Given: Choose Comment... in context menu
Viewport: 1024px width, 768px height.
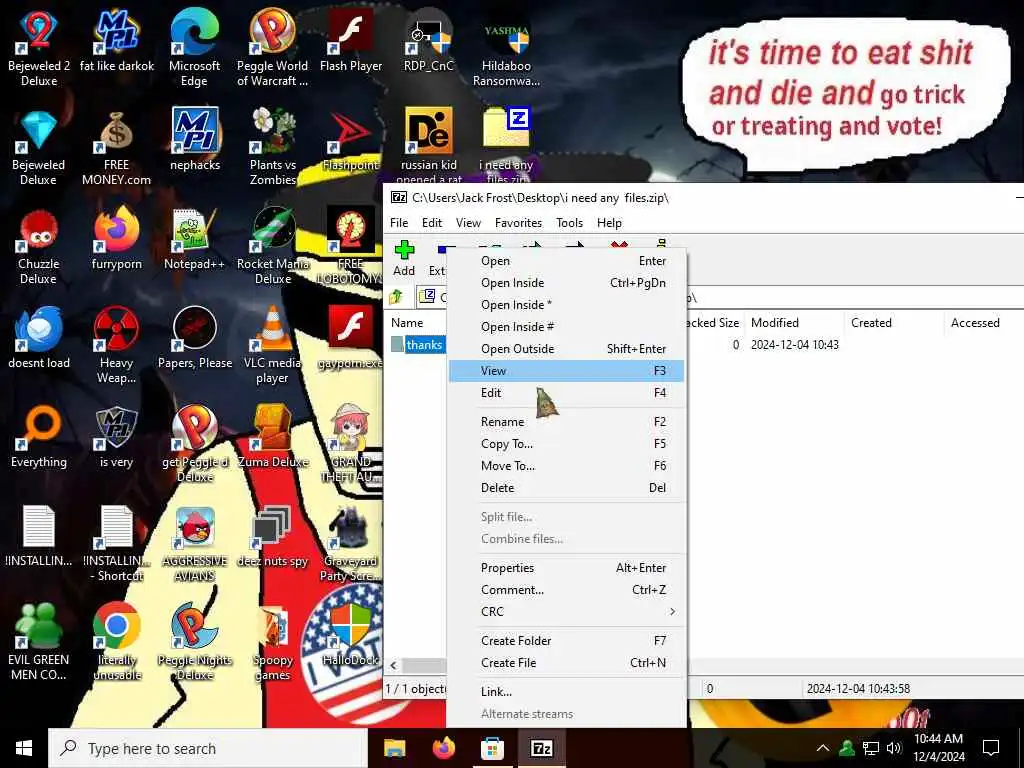Looking at the screenshot, I should coord(566,590).
